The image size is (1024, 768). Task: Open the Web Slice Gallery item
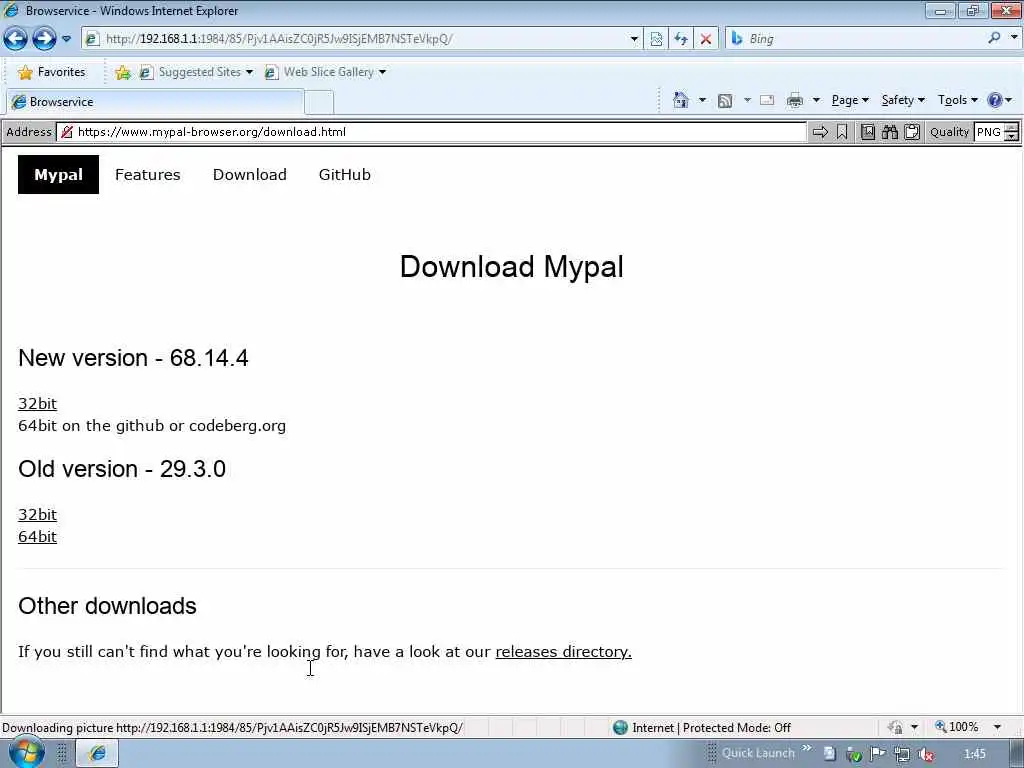(x=325, y=72)
